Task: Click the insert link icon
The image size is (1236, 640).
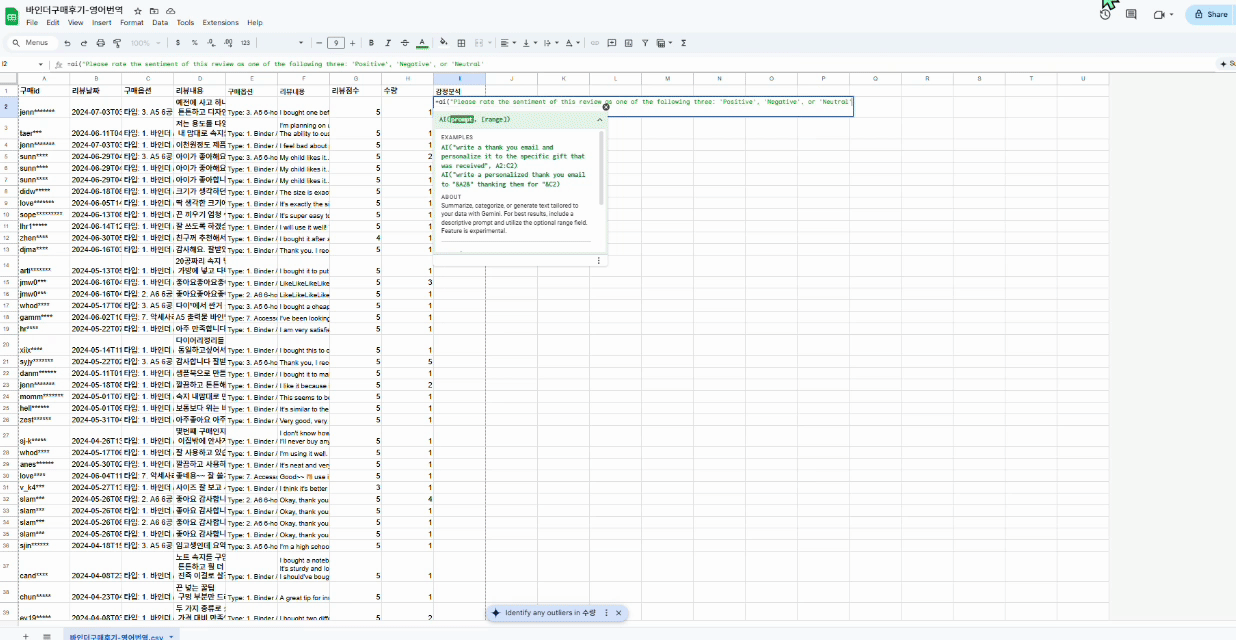Action: [596, 43]
